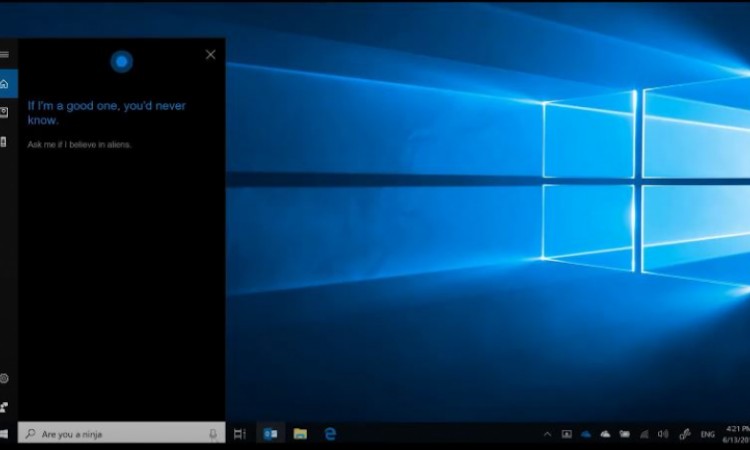Click the Cortana circle logo
This screenshot has width=750, height=450.
pyautogui.click(x=121, y=62)
